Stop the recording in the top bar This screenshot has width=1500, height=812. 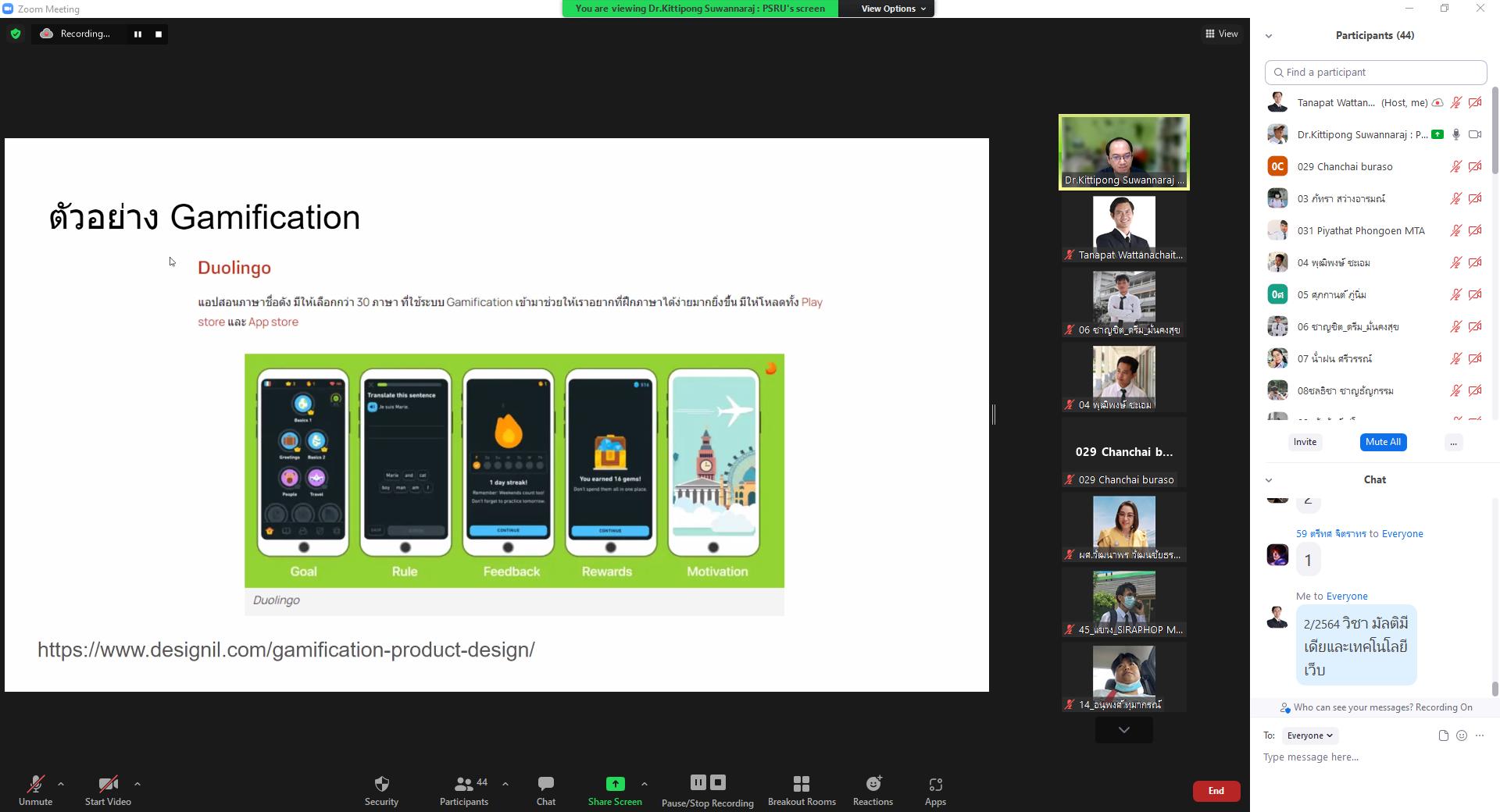(x=159, y=34)
